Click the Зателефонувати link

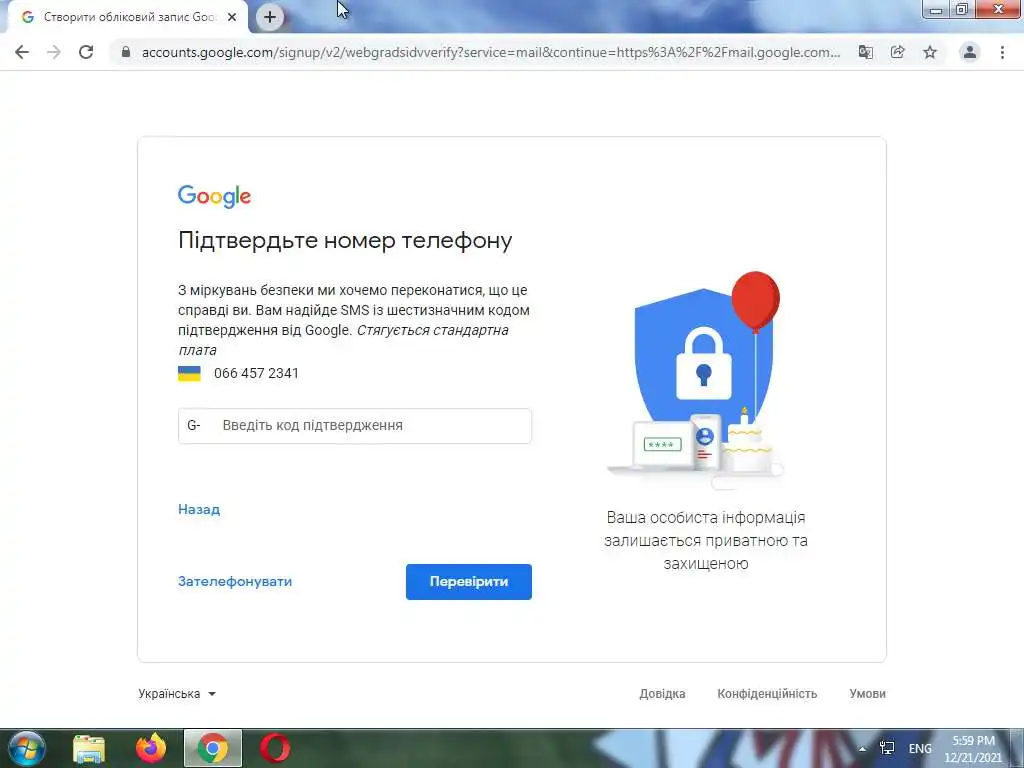[x=235, y=581]
